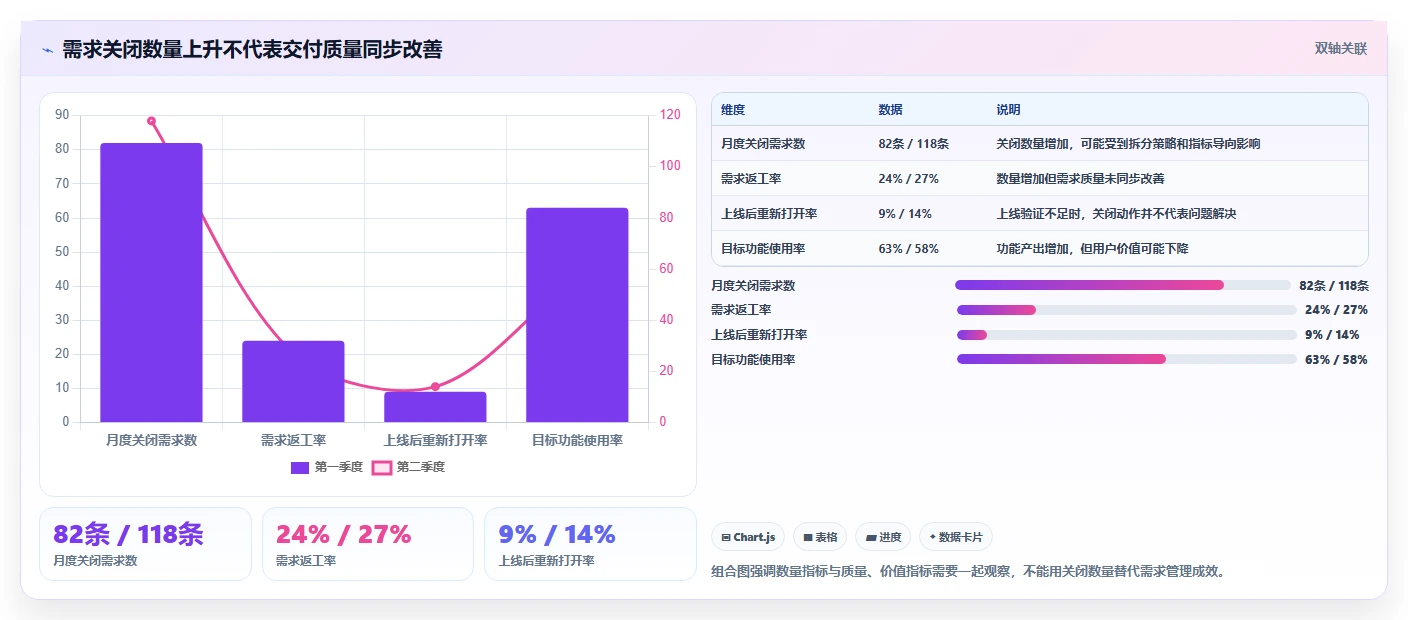This screenshot has height=620, width=1408.
Task: Click the 90 tick on the left axis
Action: coord(62,115)
